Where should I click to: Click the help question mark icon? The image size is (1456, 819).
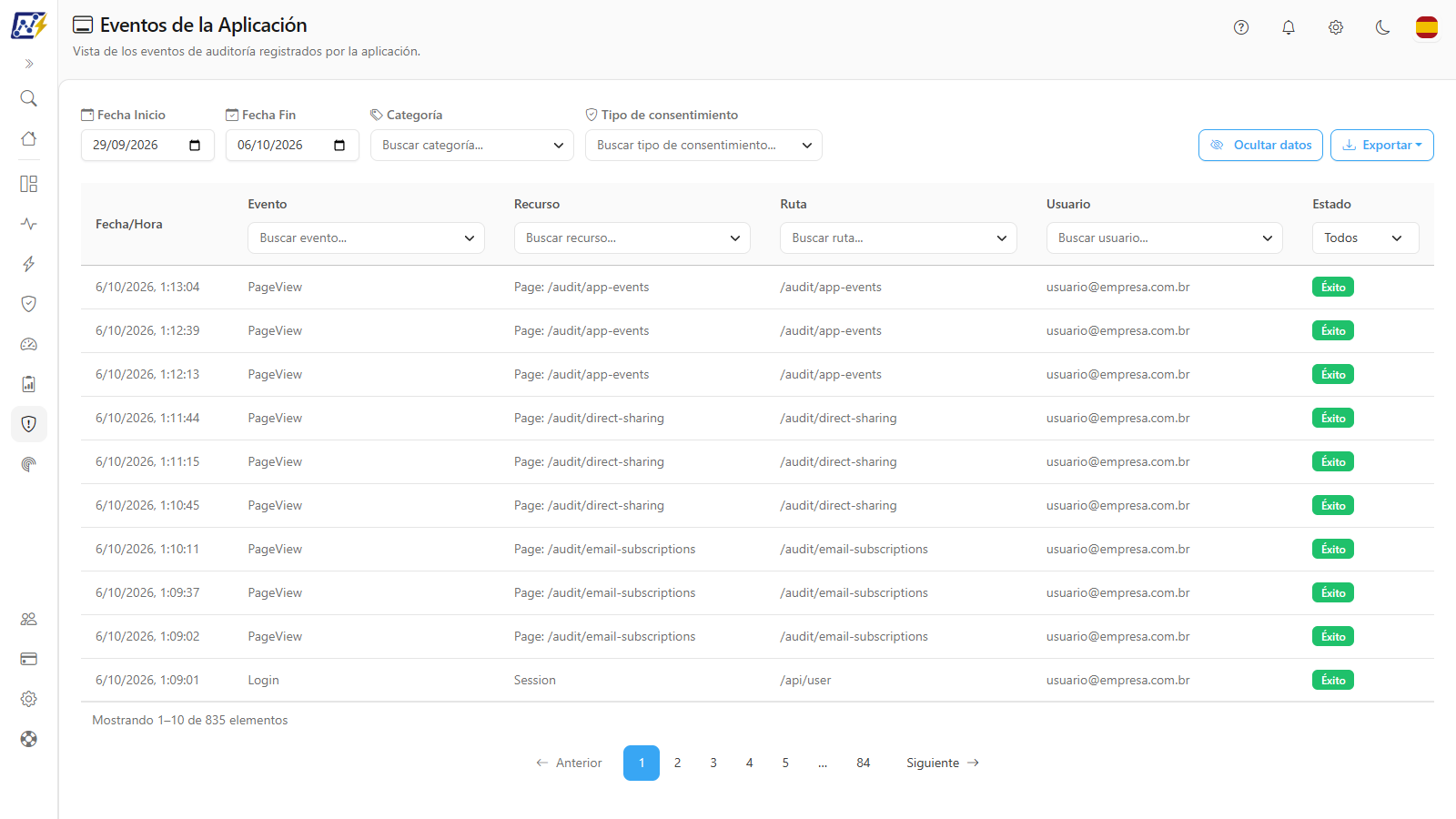(x=1241, y=27)
